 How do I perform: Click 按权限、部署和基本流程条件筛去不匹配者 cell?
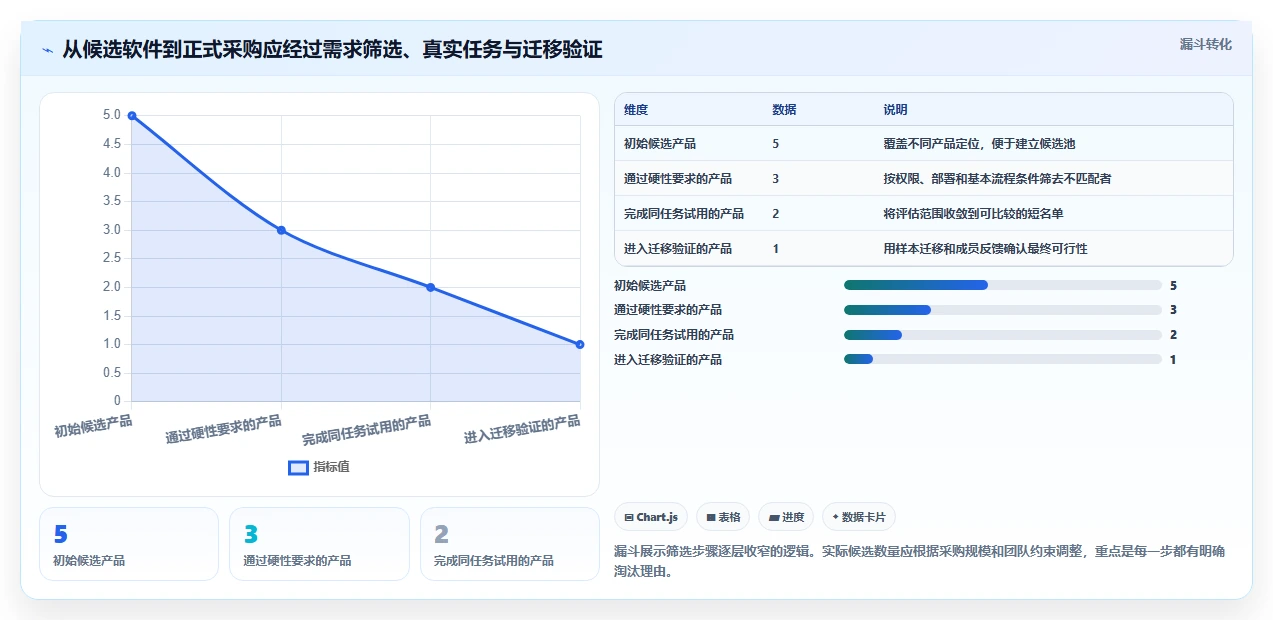(x=997, y=179)
